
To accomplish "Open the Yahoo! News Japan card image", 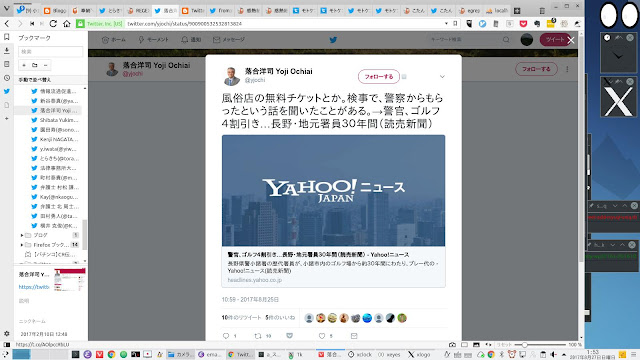I will (x=333, y=191).
